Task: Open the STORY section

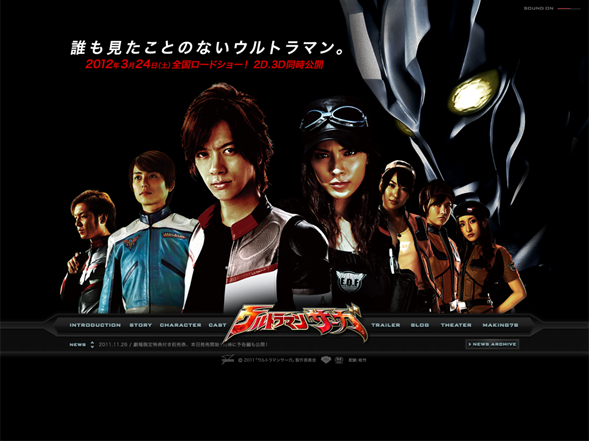Action: (141, 325)
